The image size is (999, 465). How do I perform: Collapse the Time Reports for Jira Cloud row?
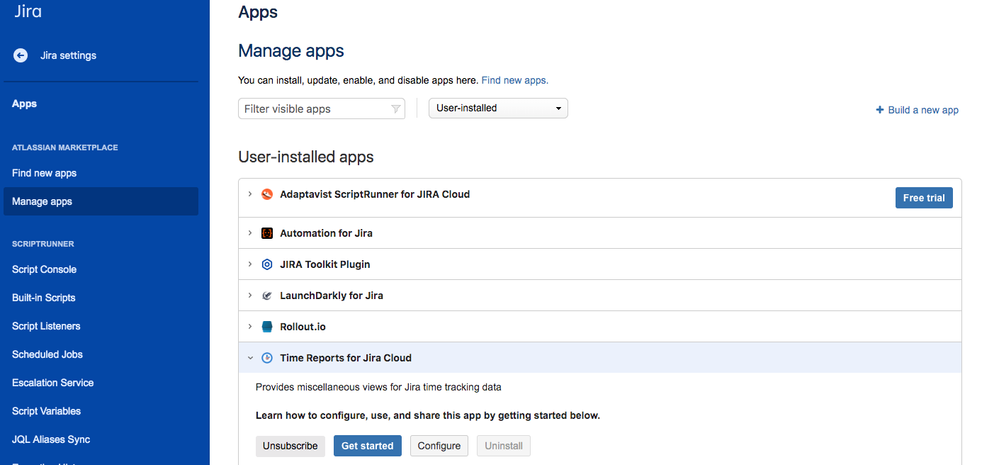point(250,358)
